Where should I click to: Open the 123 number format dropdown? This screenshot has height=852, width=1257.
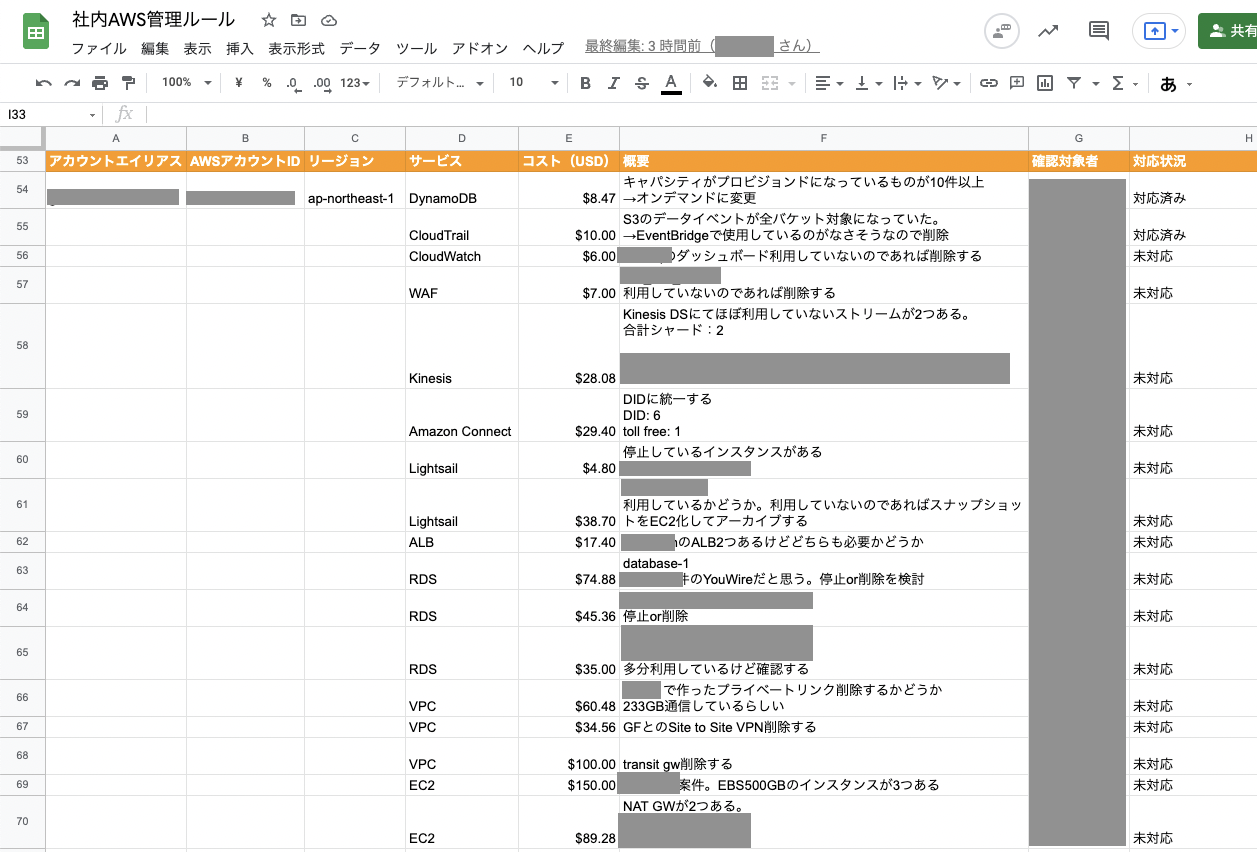pyautogui.click(x=355, y=83)
